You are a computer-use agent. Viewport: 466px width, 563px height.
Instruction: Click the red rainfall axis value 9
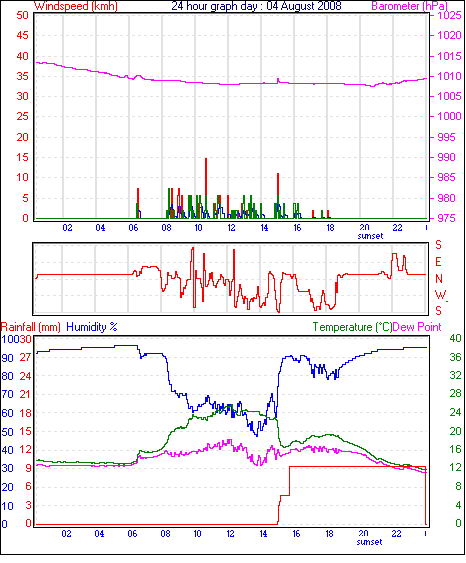pos(28,468)
